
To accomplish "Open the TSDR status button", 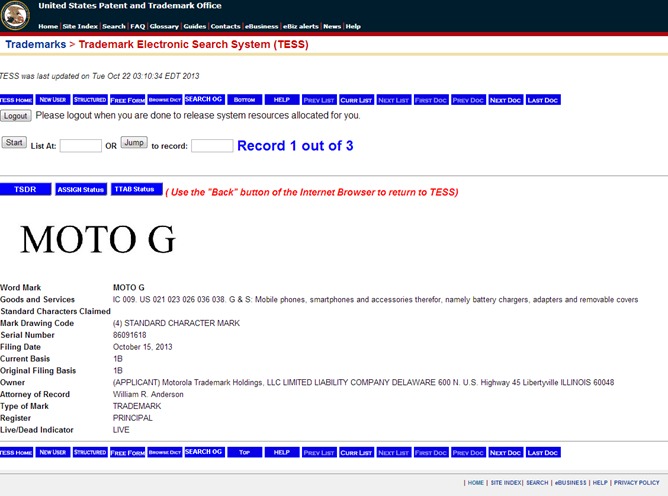I will coord(26,189).
